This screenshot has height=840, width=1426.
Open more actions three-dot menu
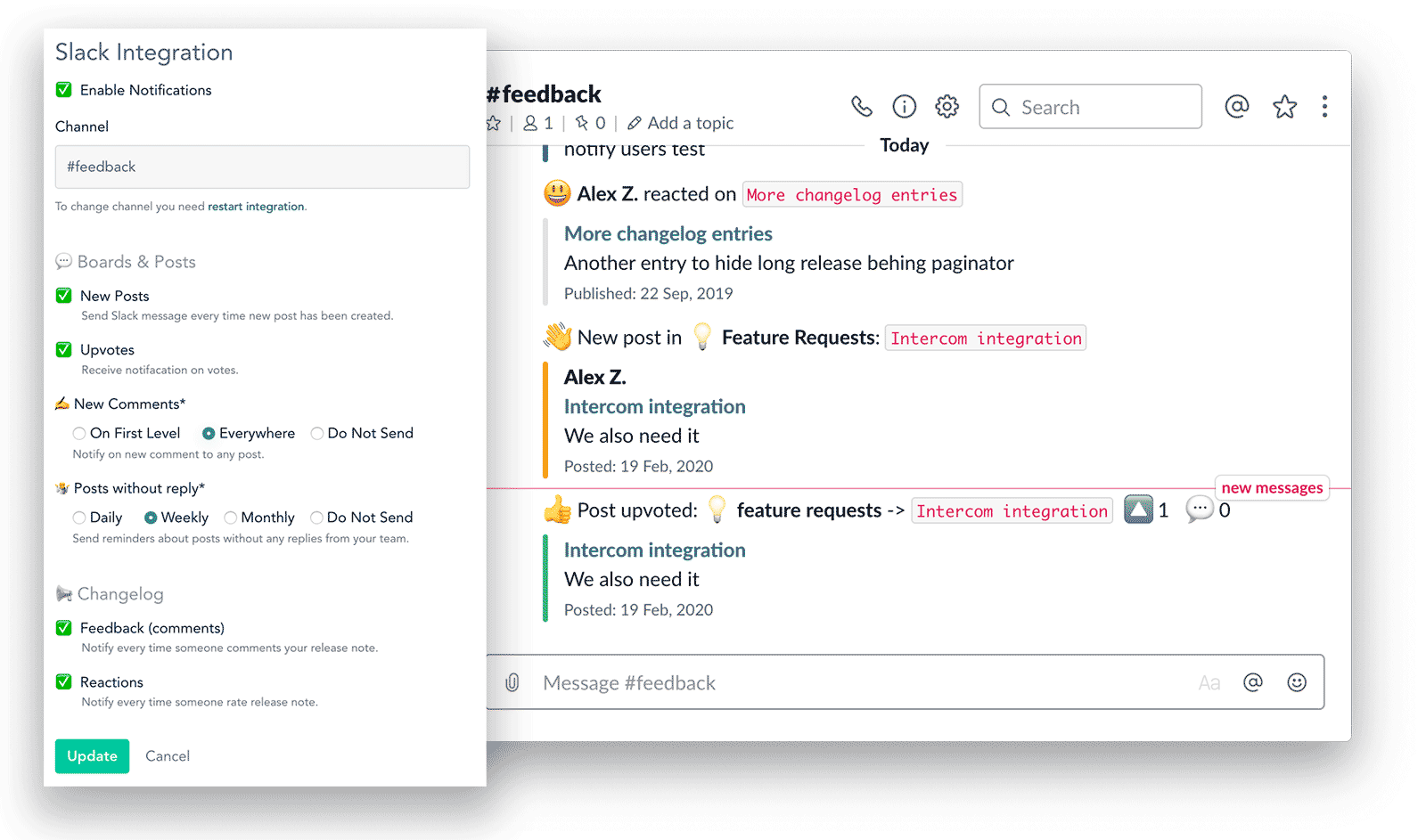(1324, 107)
